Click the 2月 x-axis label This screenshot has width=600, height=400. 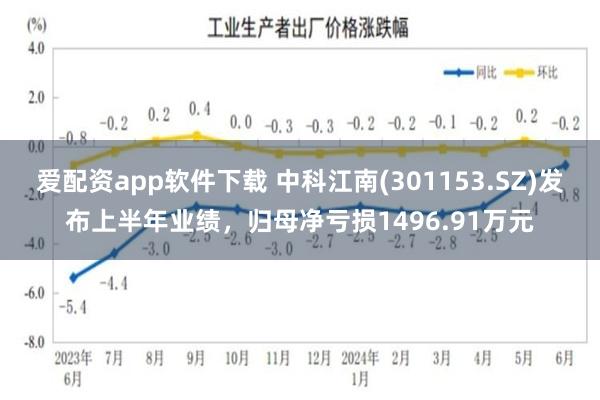point(401,359)
